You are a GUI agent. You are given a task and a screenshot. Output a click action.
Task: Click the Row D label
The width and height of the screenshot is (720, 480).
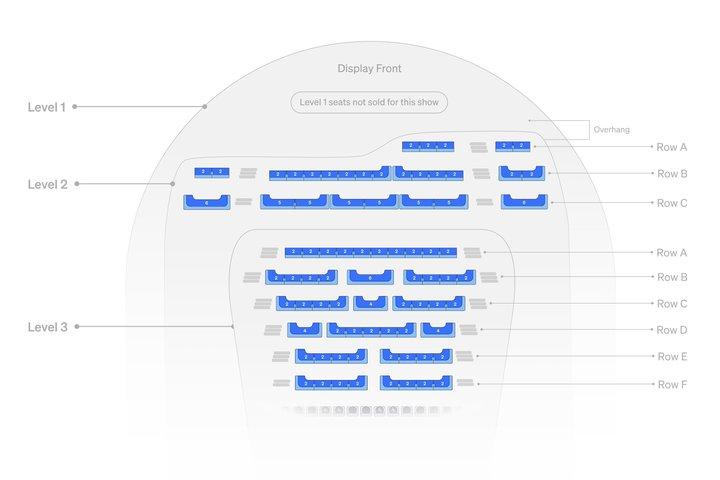(x=672, y=330)
